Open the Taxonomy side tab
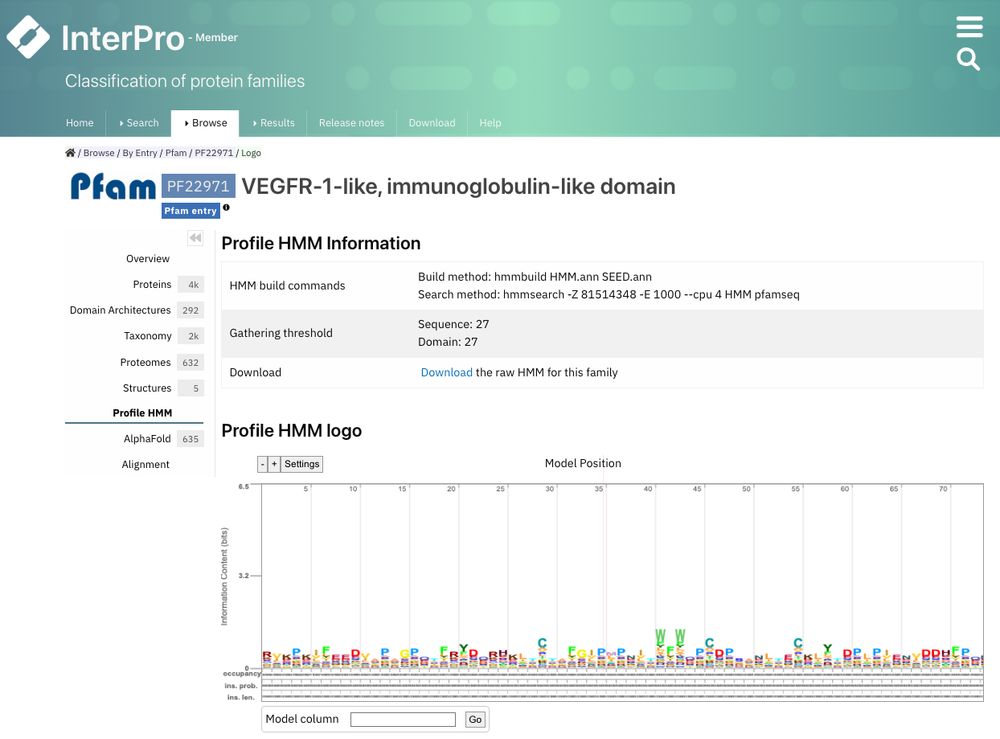The image size is (1000, 739). pos(147,335)
